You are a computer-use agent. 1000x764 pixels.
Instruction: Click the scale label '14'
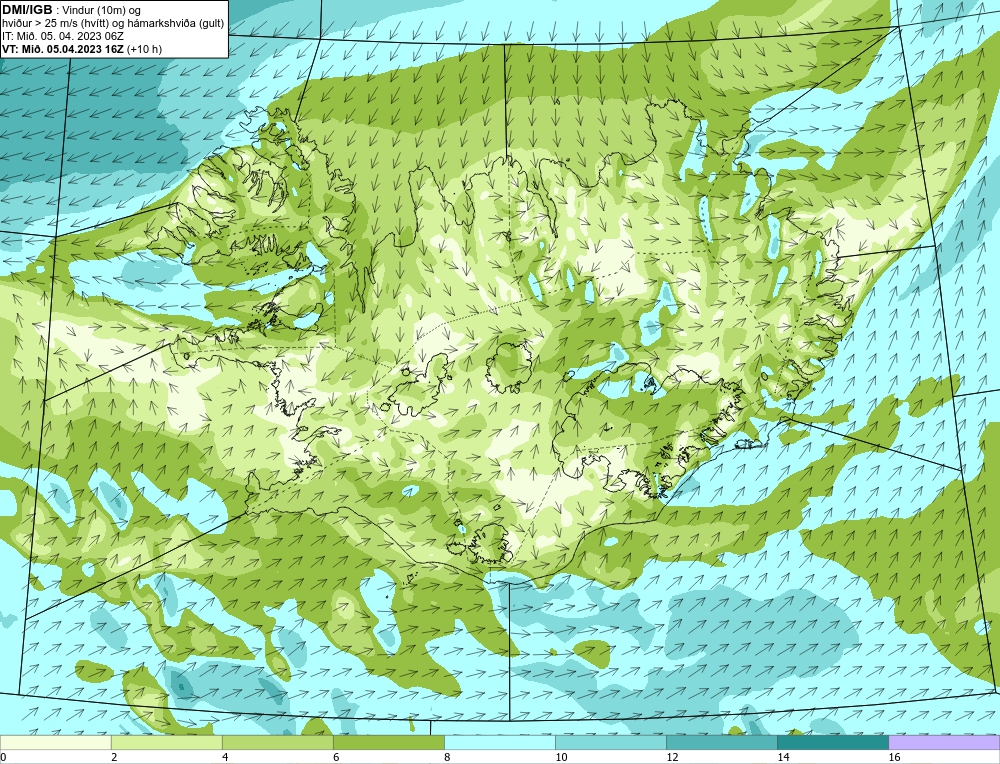[783, 757]
